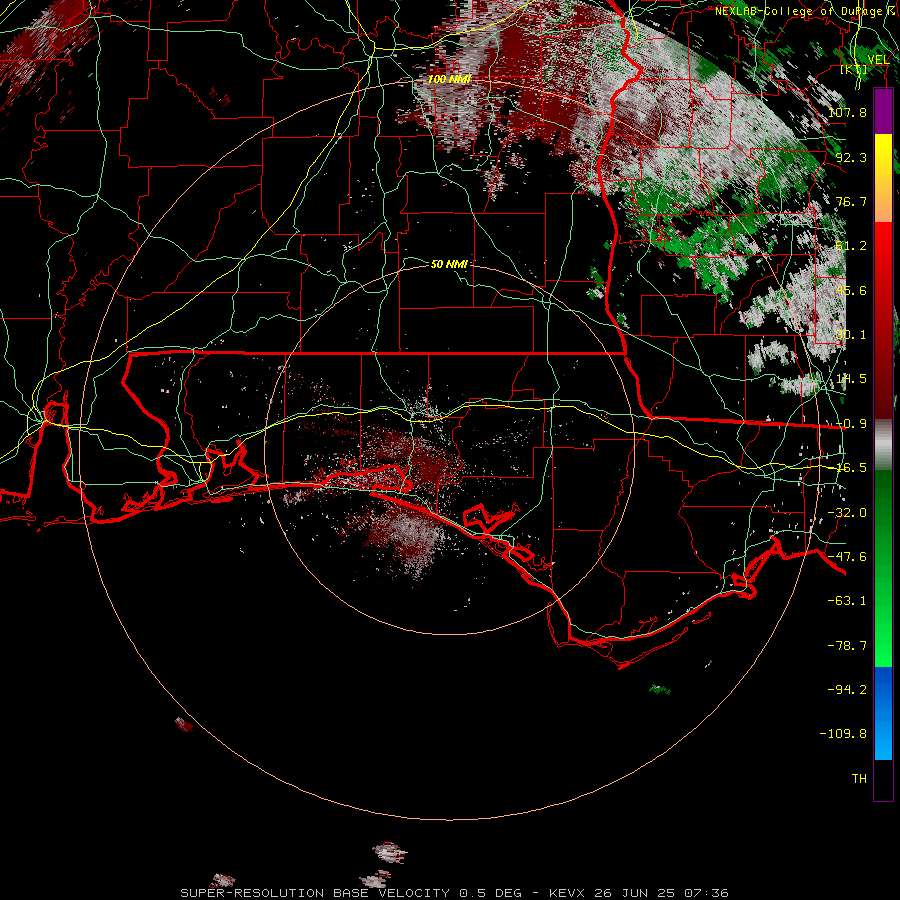Screen dimensions: 900x900
Task: Click the 07:36 timestamp in the caption
Action: coord(709,893)
